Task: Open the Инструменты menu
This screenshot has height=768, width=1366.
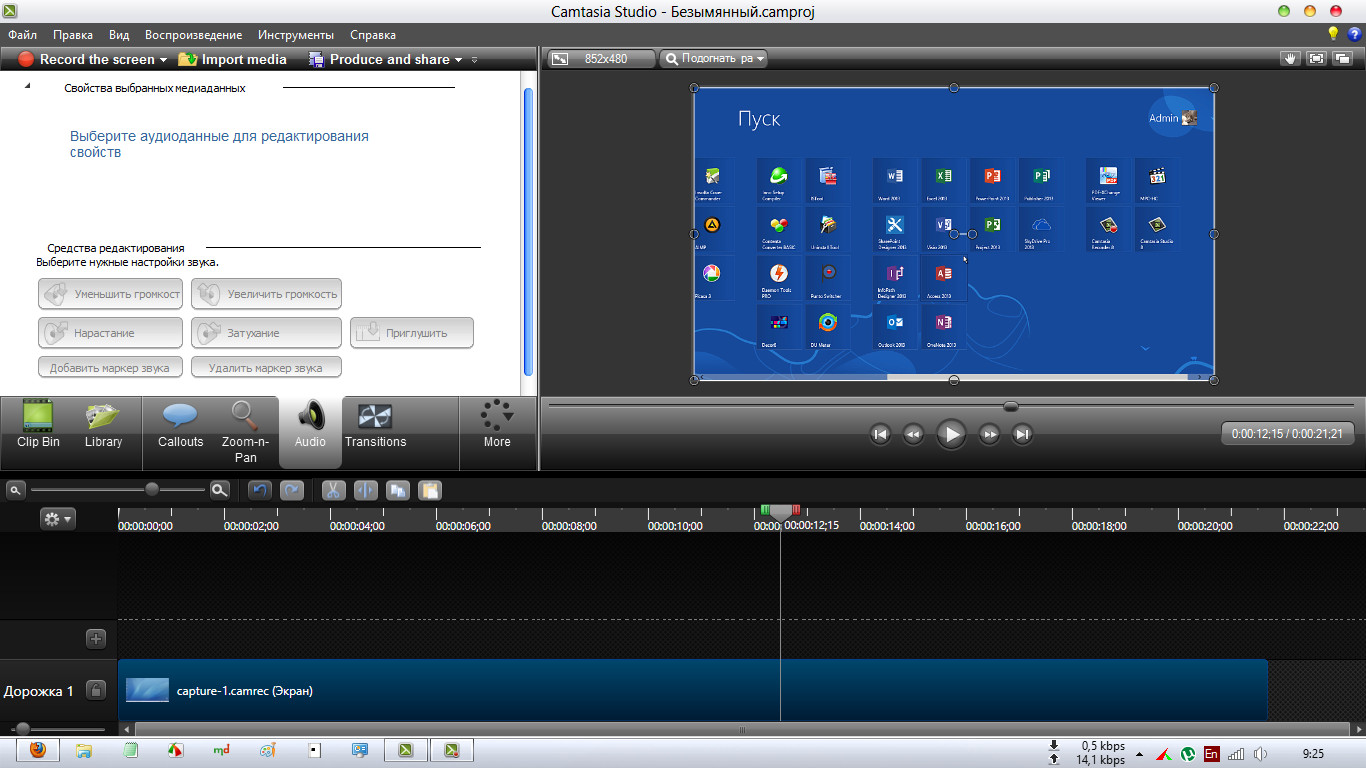Action: [295, 34]
